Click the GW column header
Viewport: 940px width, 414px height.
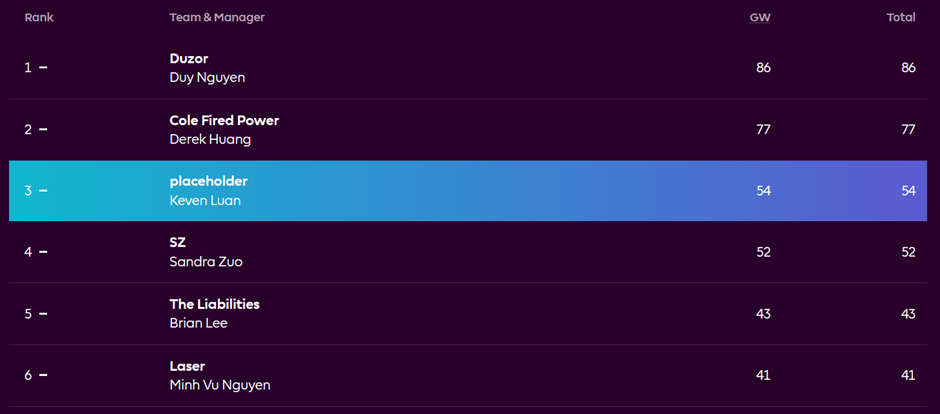tap(760, 18)
